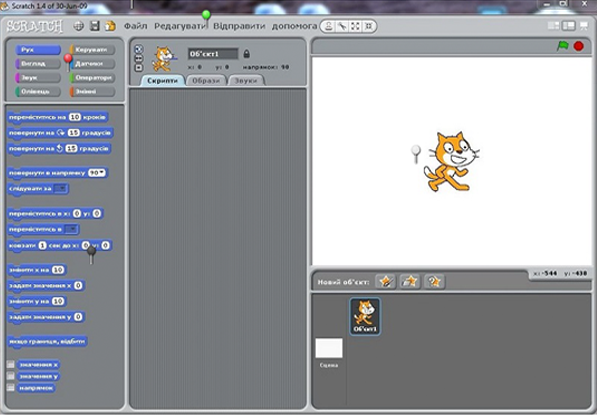Get a surprise sprite icon

click(434, 282)
